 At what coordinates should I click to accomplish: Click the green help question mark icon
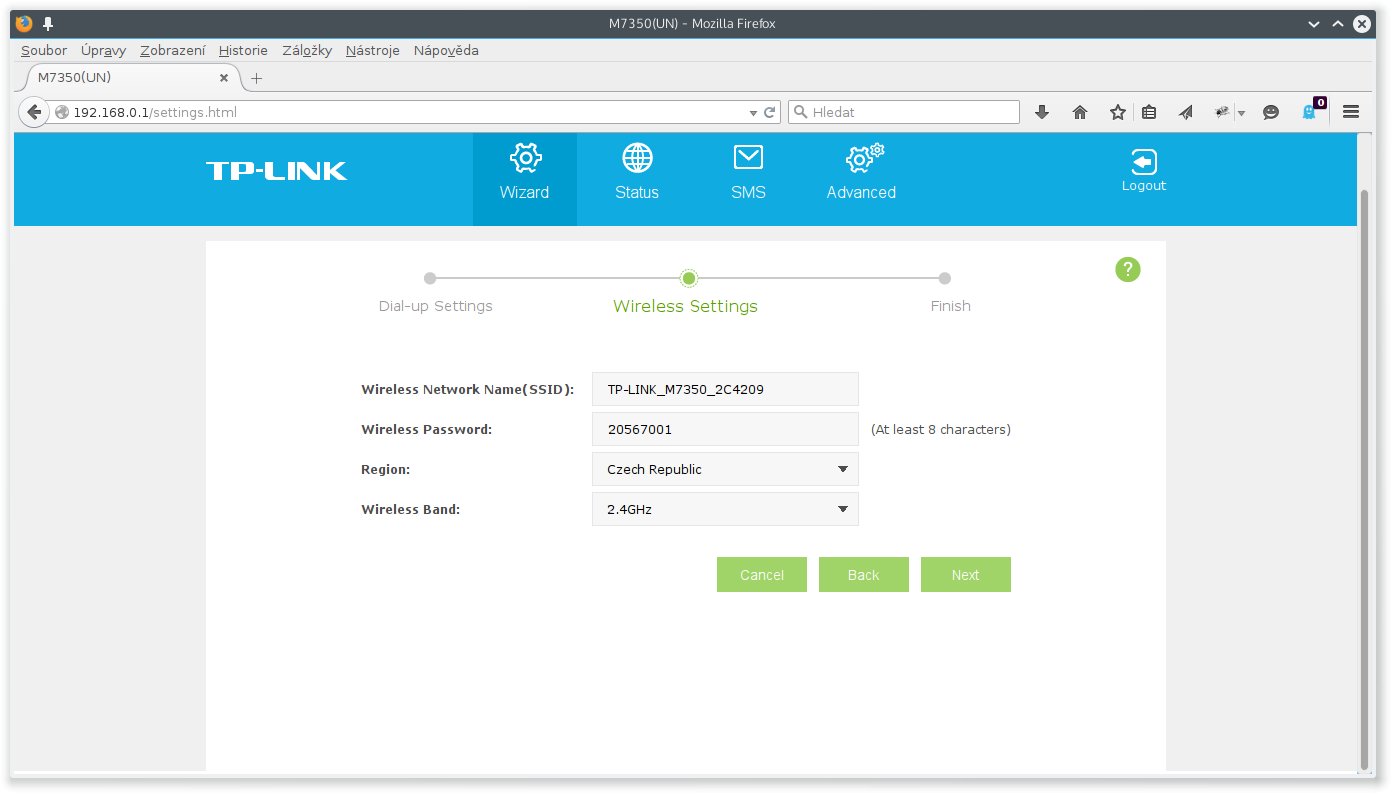click(1128, 269)
